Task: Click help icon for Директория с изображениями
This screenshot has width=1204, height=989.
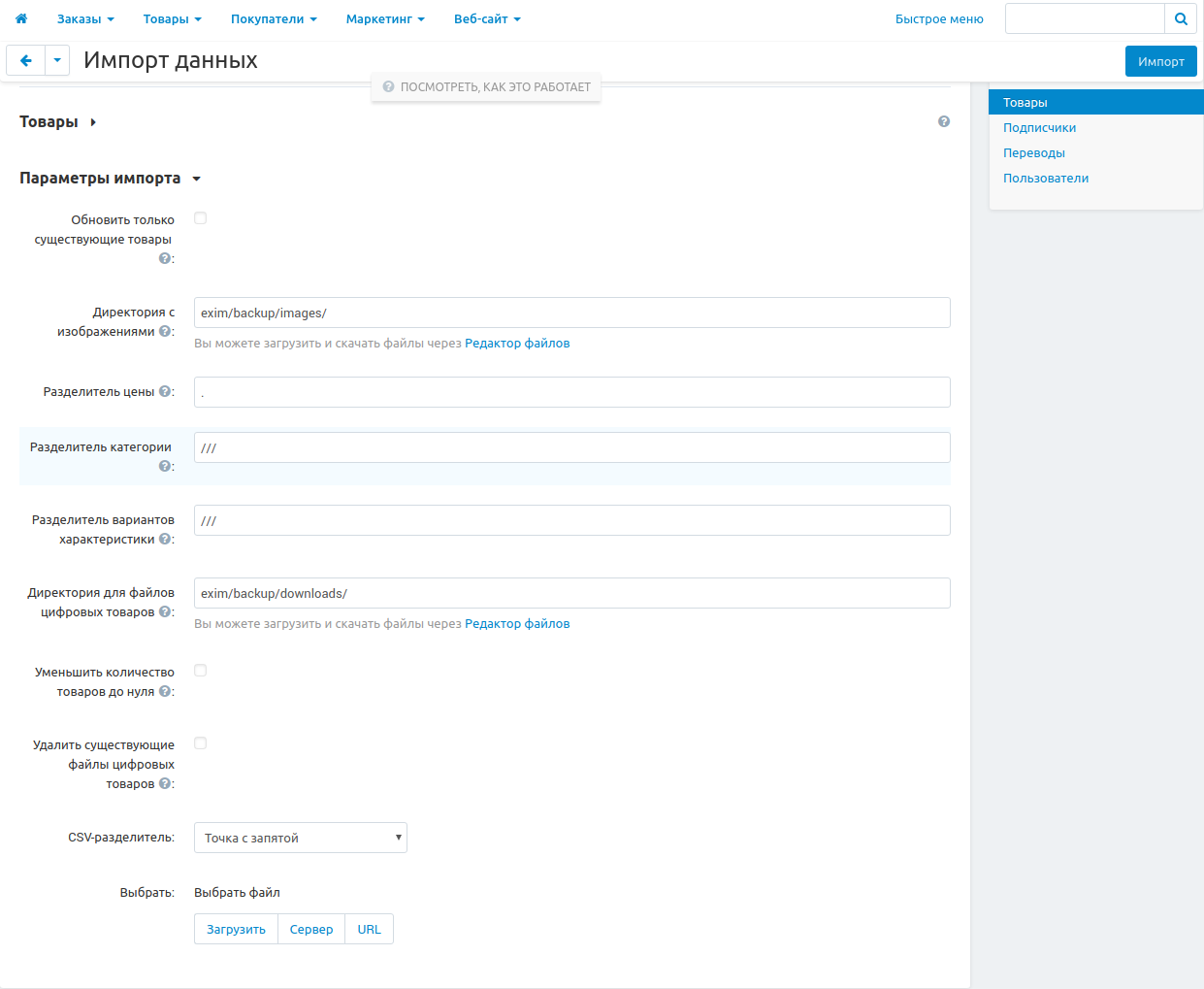Action: 165,332
